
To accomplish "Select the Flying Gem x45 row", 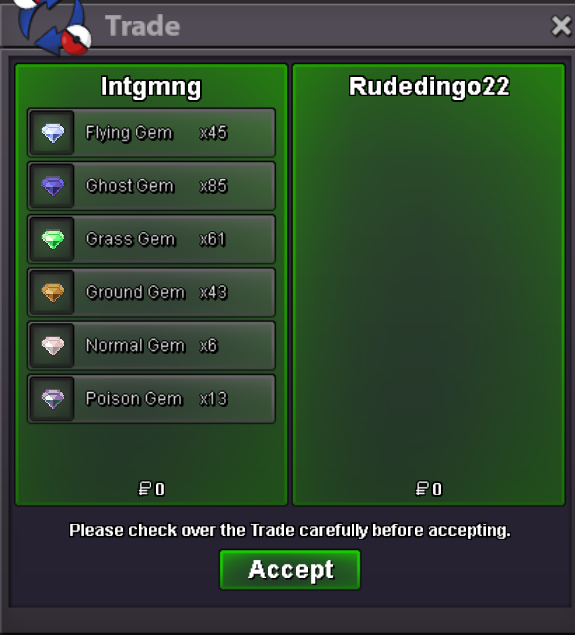I will click(x=151, y=133).
